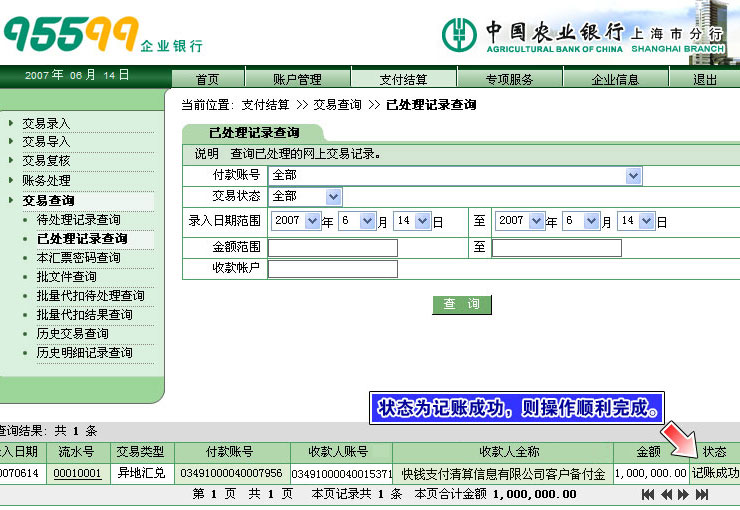Go to the first results page icon

pyautogui.click(x=648, y=494)
